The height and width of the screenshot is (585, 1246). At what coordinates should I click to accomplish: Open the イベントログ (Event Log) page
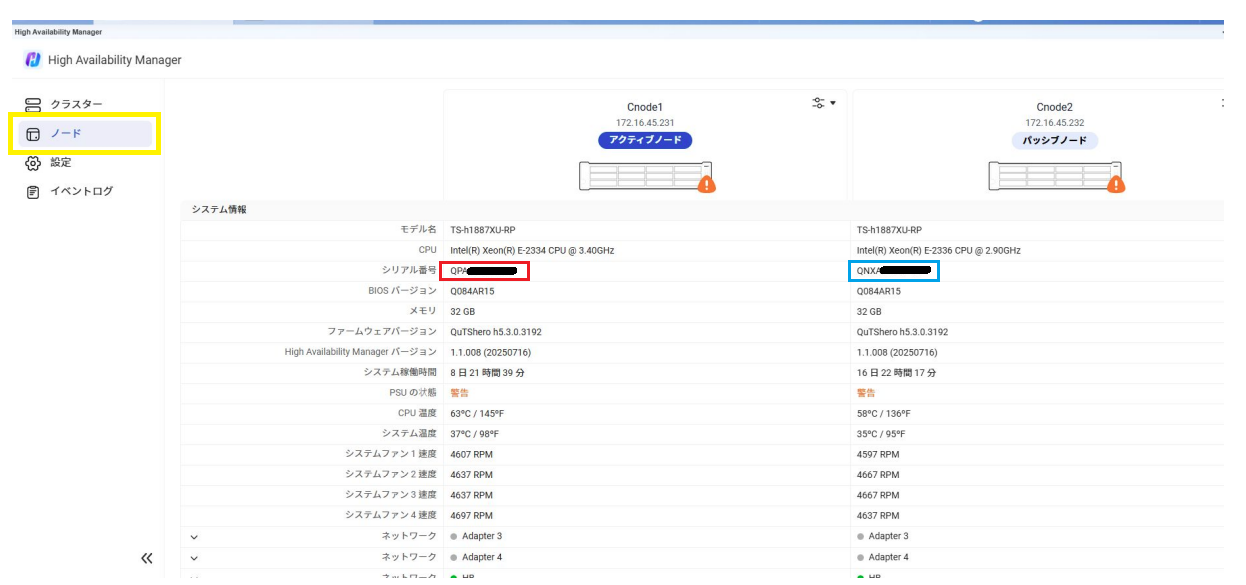click(81, 191)
